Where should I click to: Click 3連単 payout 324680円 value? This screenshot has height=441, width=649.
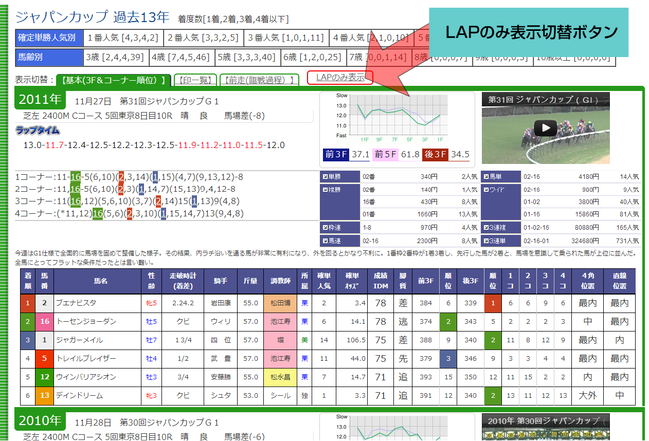tap(584, 241)
